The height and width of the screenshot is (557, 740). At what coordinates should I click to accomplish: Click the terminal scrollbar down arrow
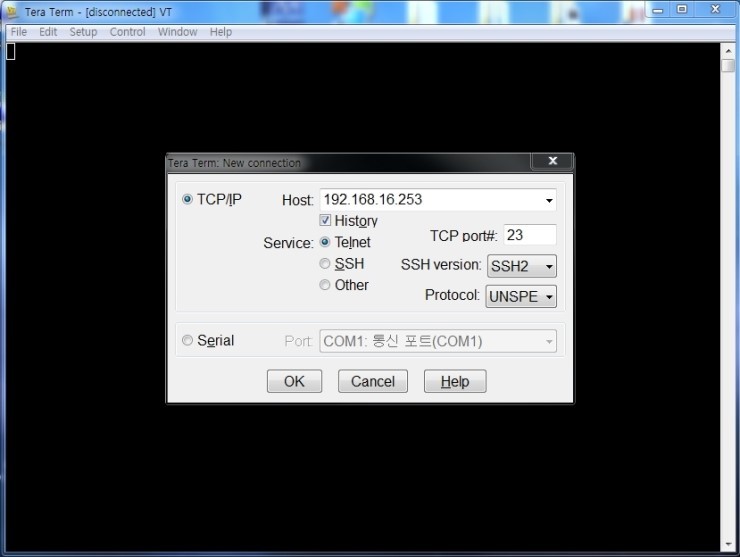pos(728,545)
